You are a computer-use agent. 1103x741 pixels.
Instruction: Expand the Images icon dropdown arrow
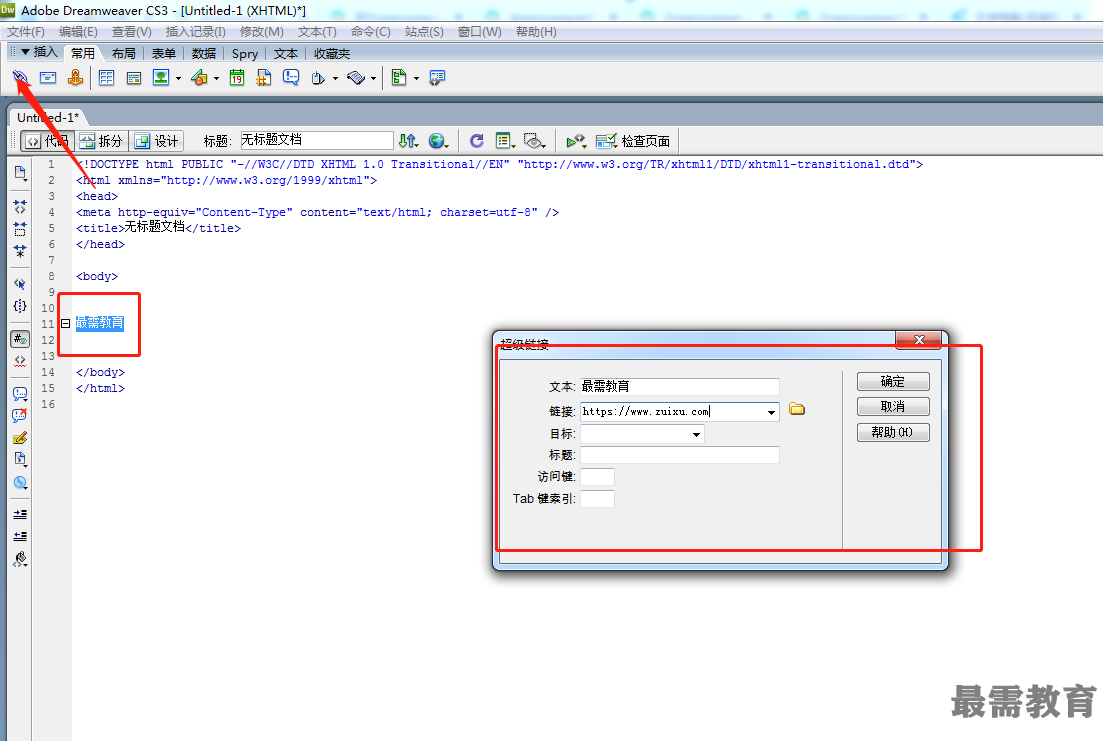(x=178, y=79)
